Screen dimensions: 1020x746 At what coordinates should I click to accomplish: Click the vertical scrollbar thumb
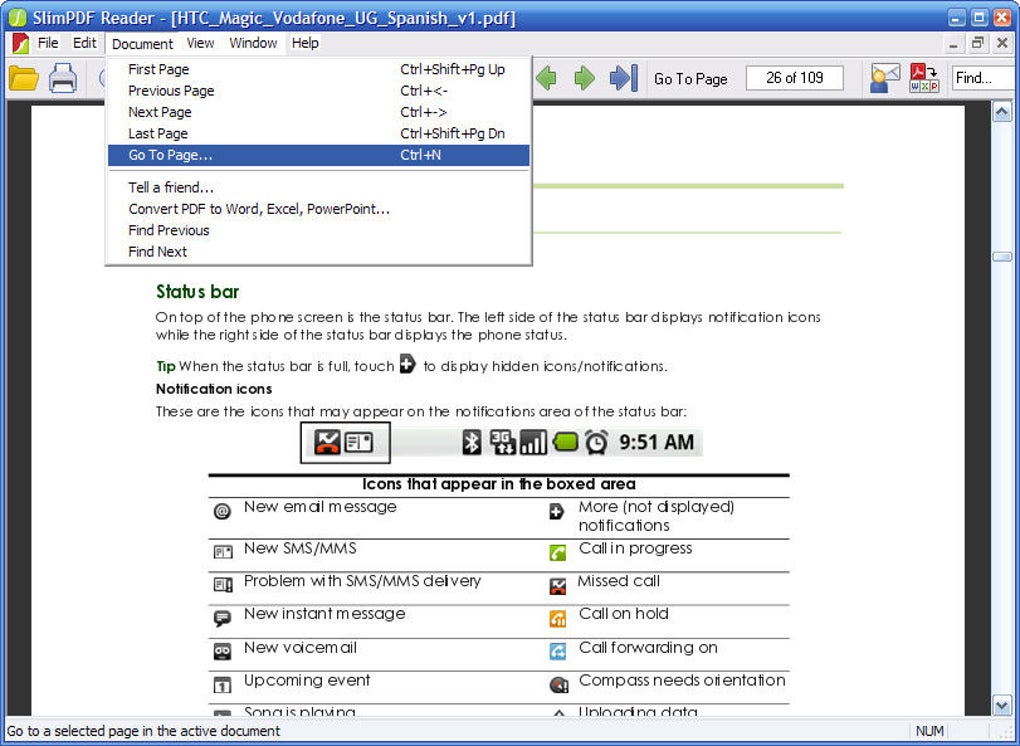pos(1002,257)
